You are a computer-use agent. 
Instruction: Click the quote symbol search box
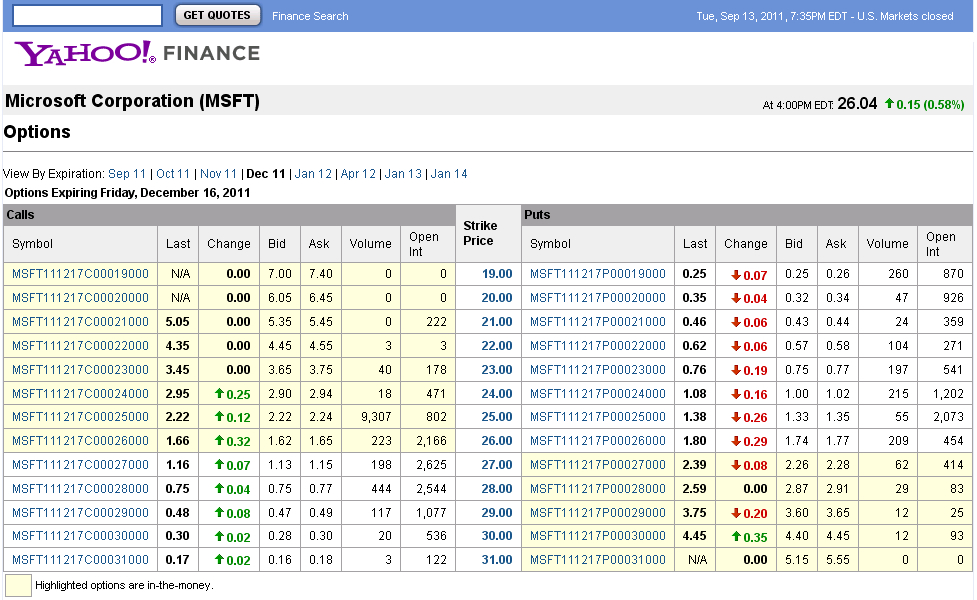point(87,16)
